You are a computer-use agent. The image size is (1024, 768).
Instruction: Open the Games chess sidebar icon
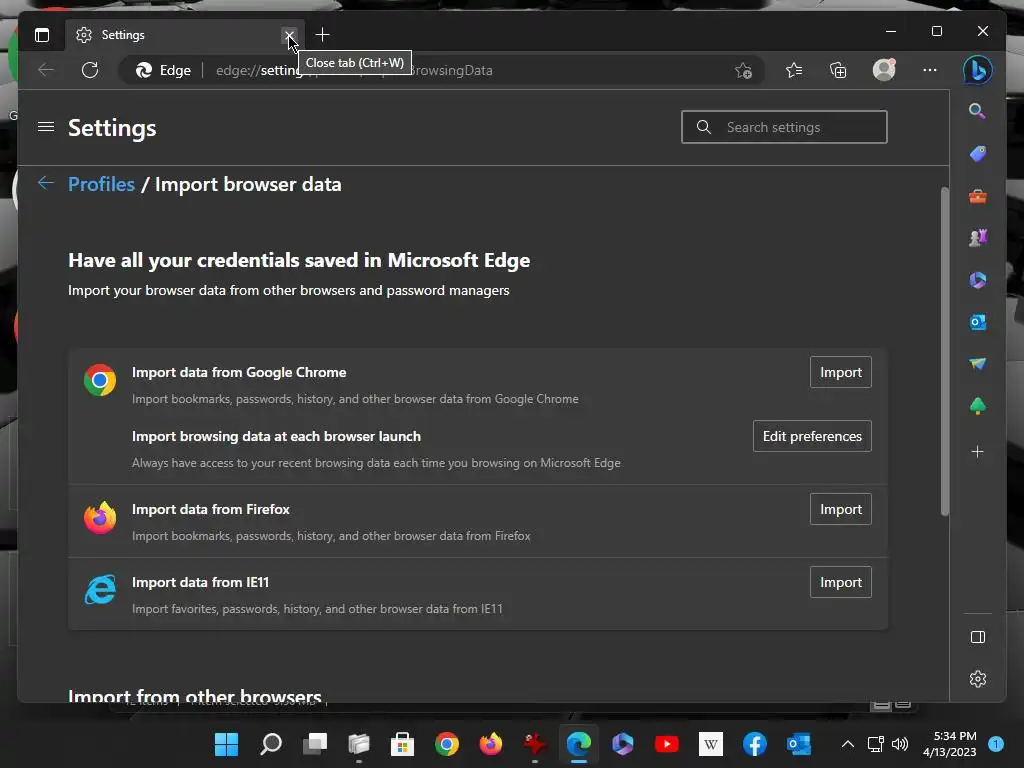pyautogui.click(x=977, y=238)
